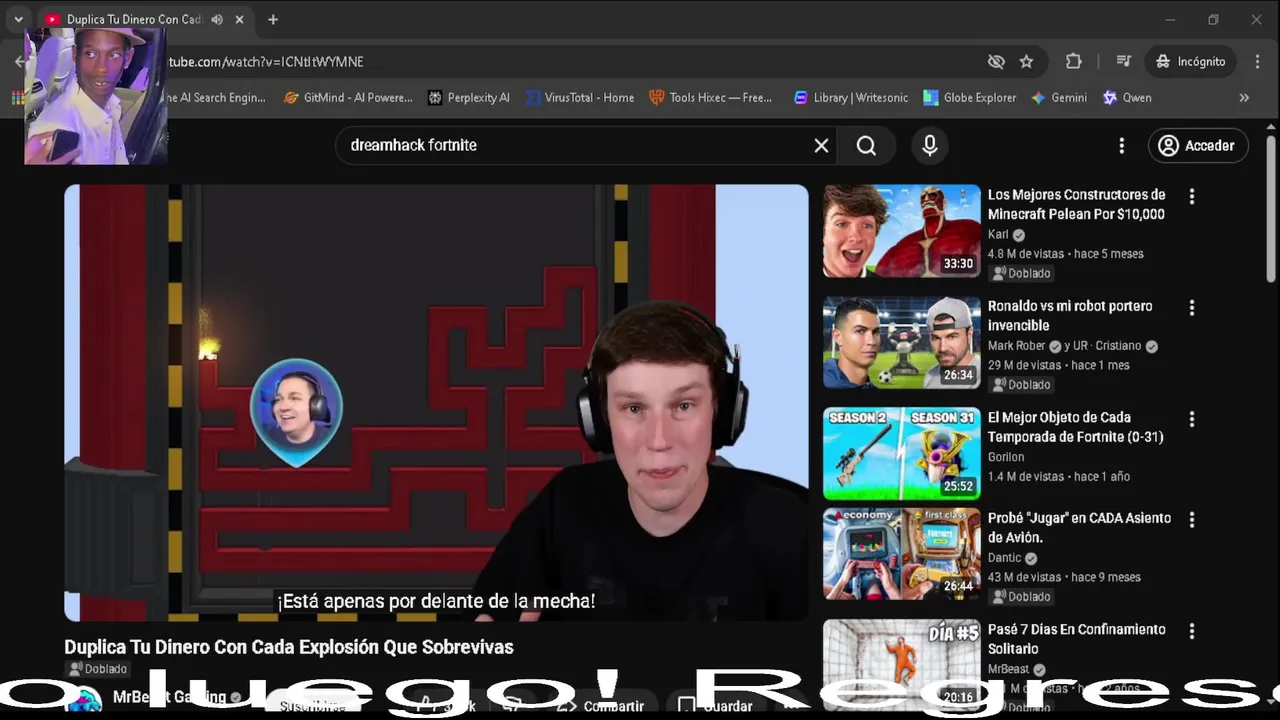Open Dantic channel link

(1004, 558)
